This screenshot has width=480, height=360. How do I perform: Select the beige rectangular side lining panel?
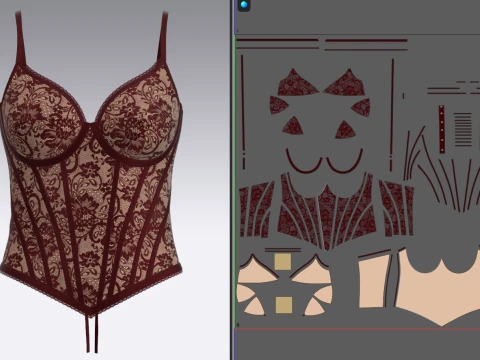[x=374, y=281]
